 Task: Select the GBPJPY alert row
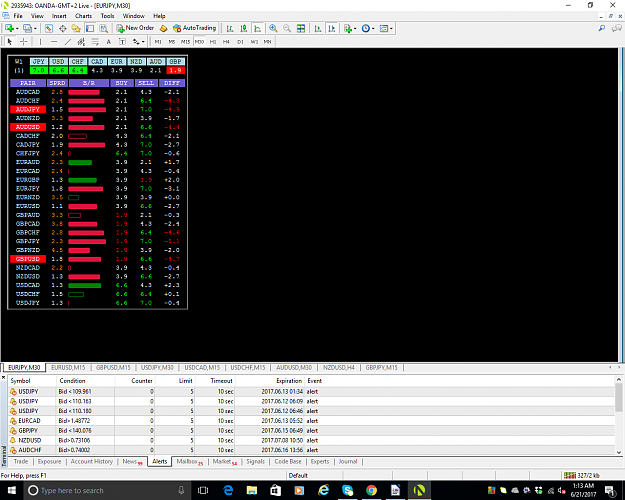point(311,431)
